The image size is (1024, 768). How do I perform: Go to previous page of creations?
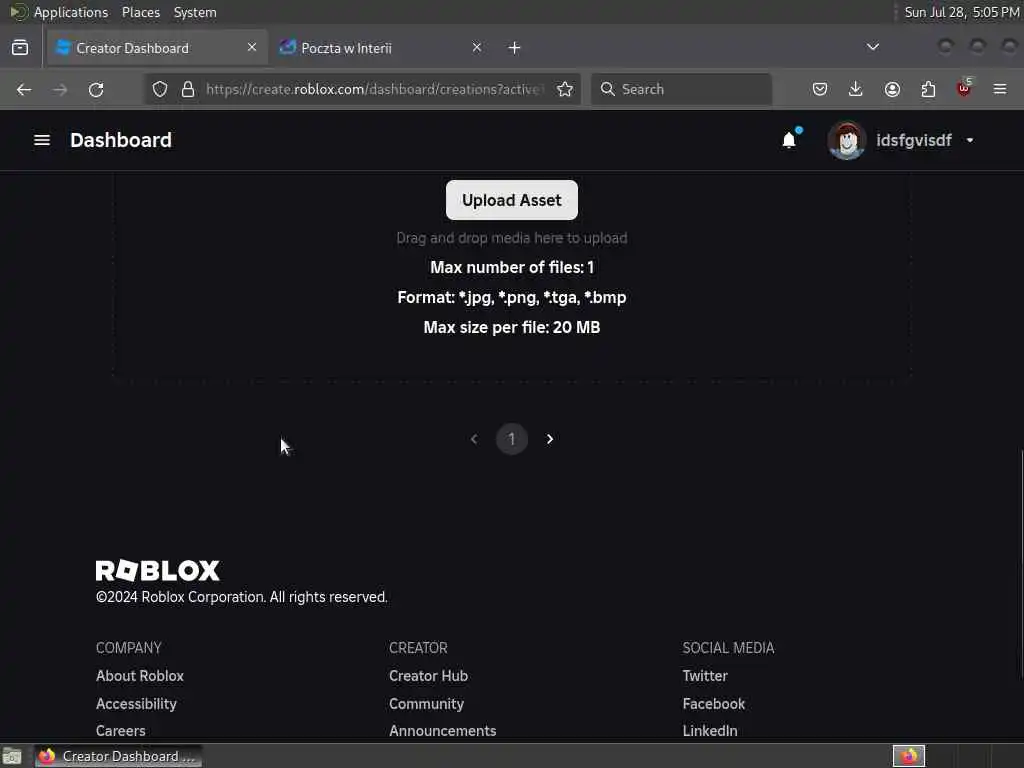474,439
